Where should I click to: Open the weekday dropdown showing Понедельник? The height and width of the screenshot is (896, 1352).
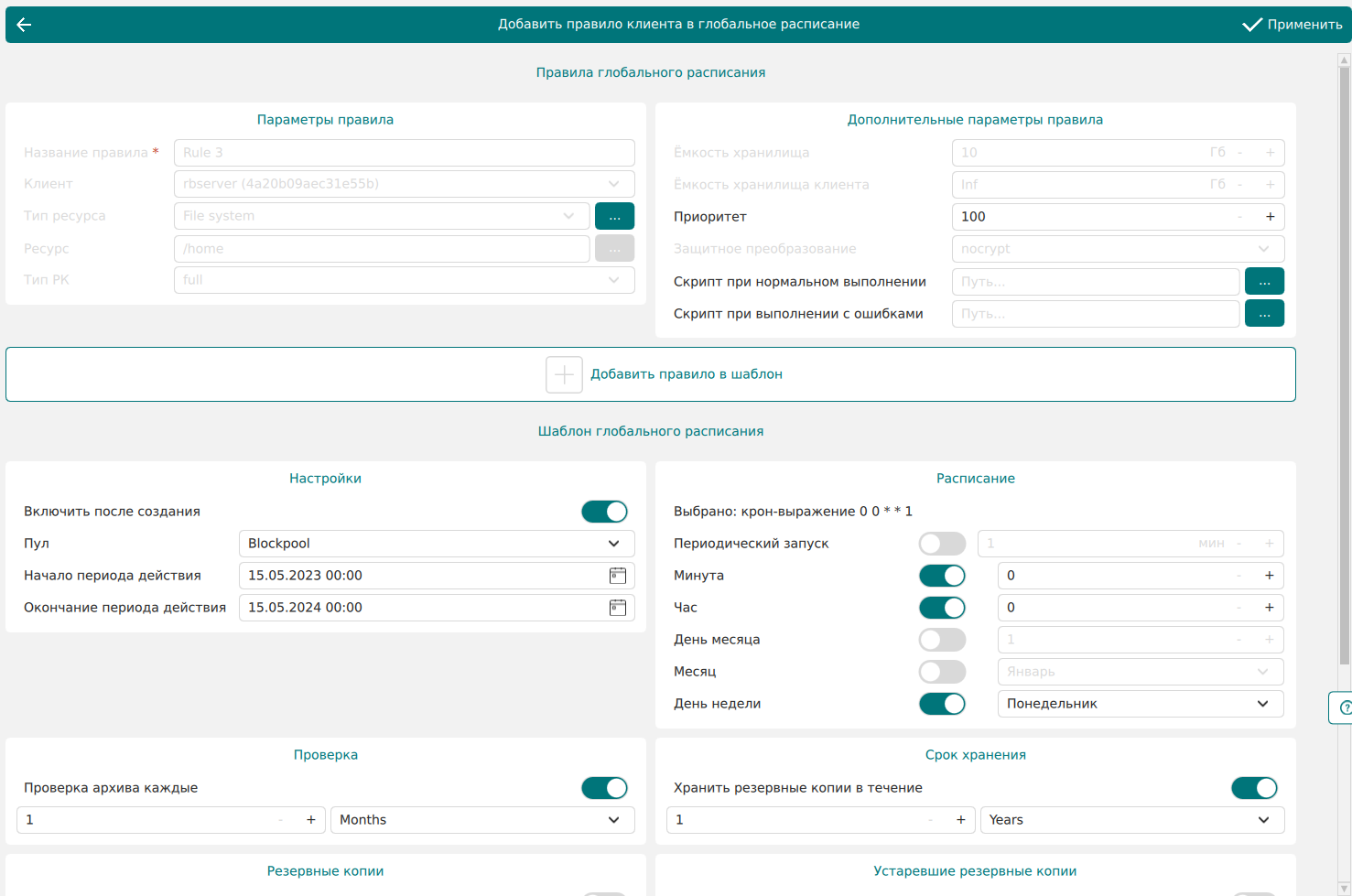1140,704
